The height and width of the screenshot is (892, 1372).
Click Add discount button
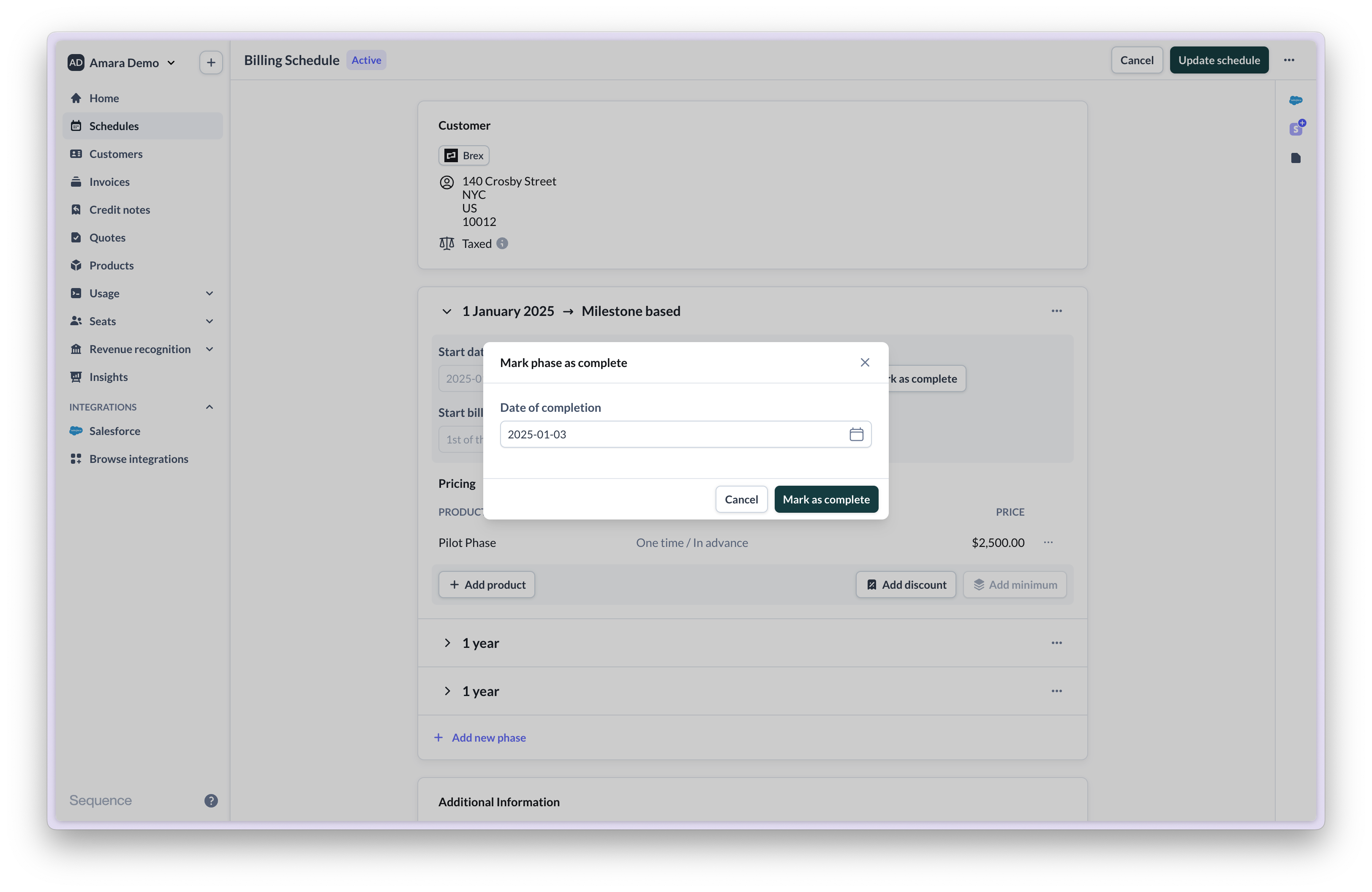[x=906, y=585]
